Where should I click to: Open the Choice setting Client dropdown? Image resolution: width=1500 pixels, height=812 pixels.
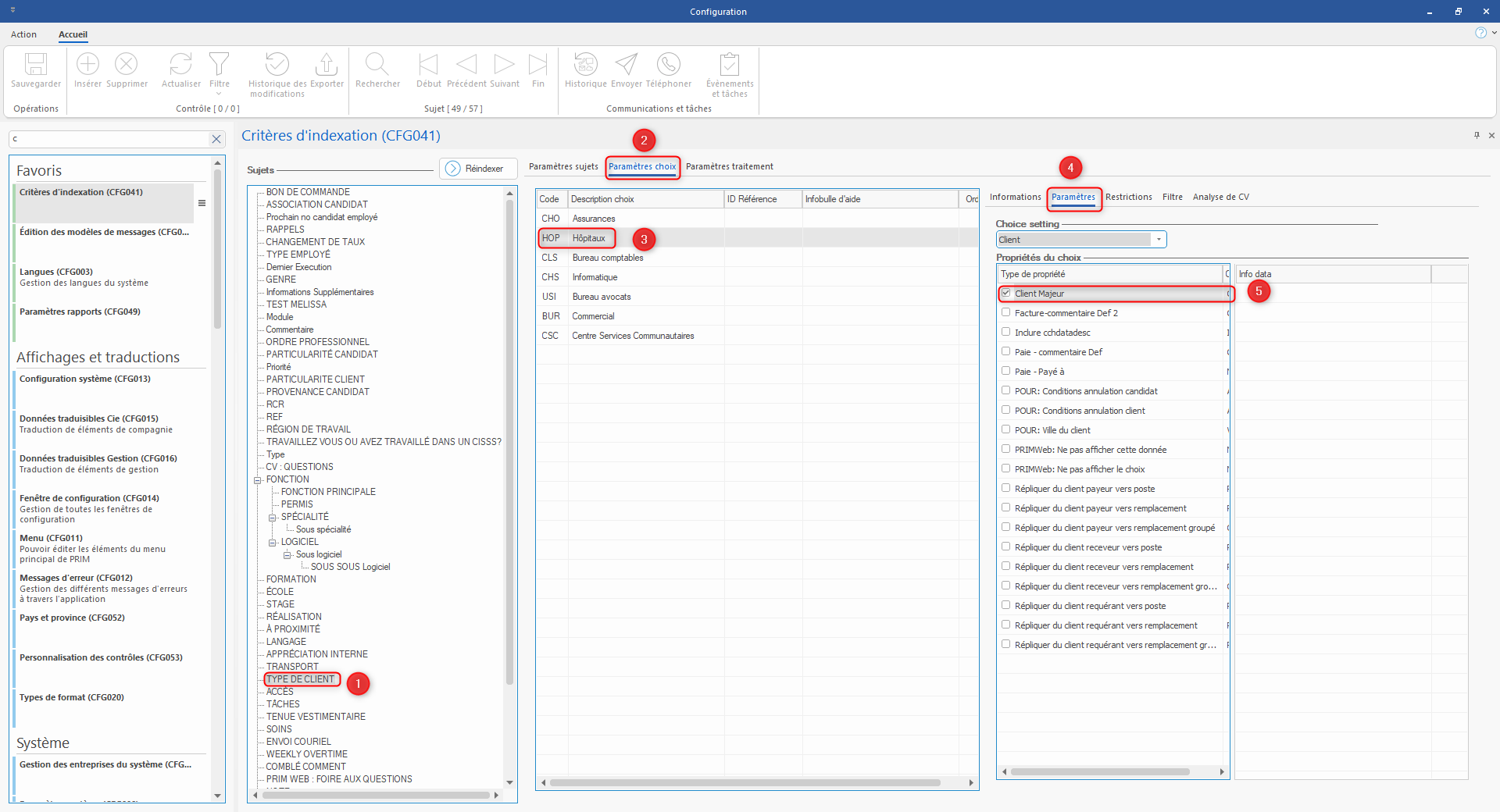point(1159,240)
